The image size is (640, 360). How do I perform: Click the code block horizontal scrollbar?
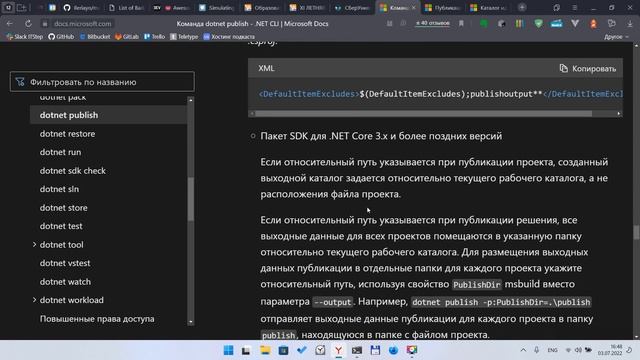423,113
